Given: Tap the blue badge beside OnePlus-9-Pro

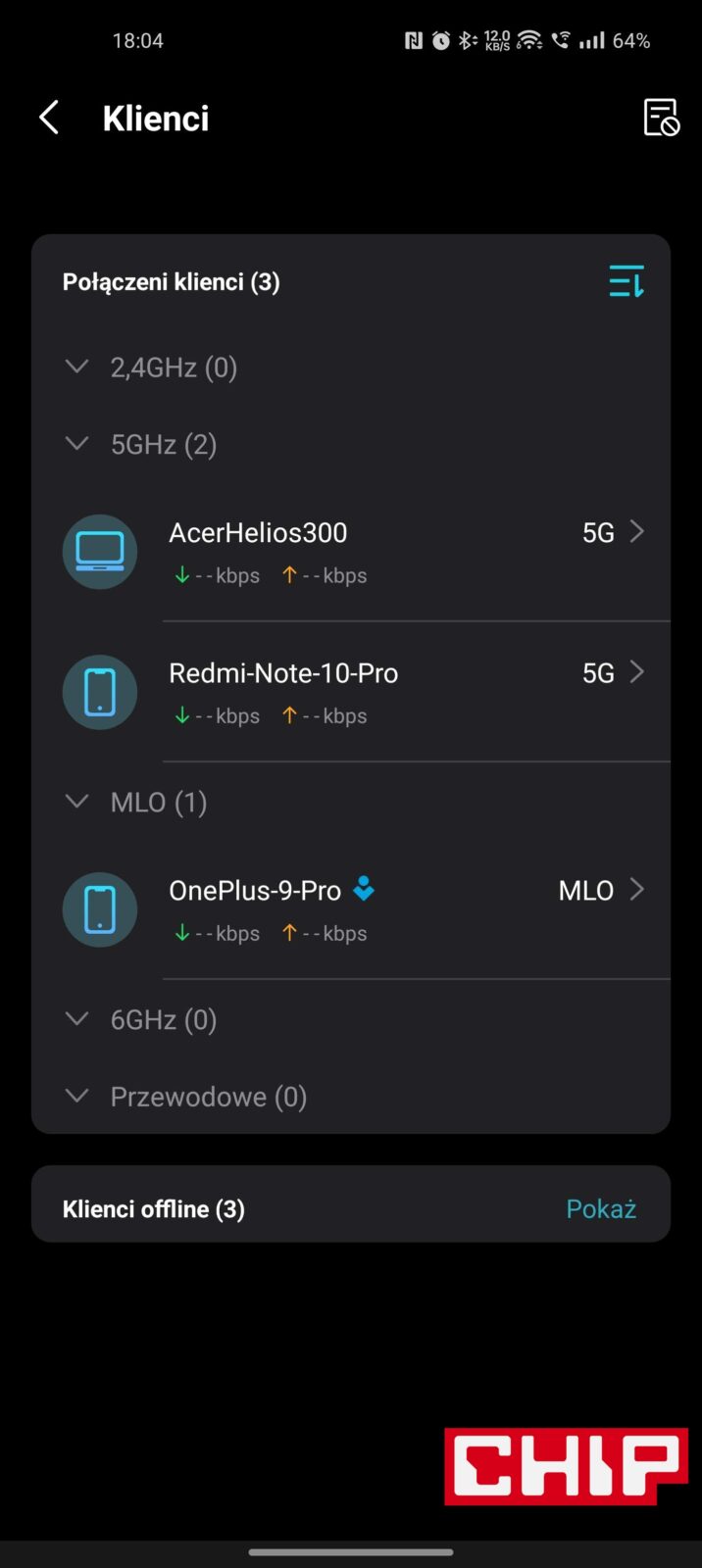Looking at the screenshot, I should tap(364, 889).
